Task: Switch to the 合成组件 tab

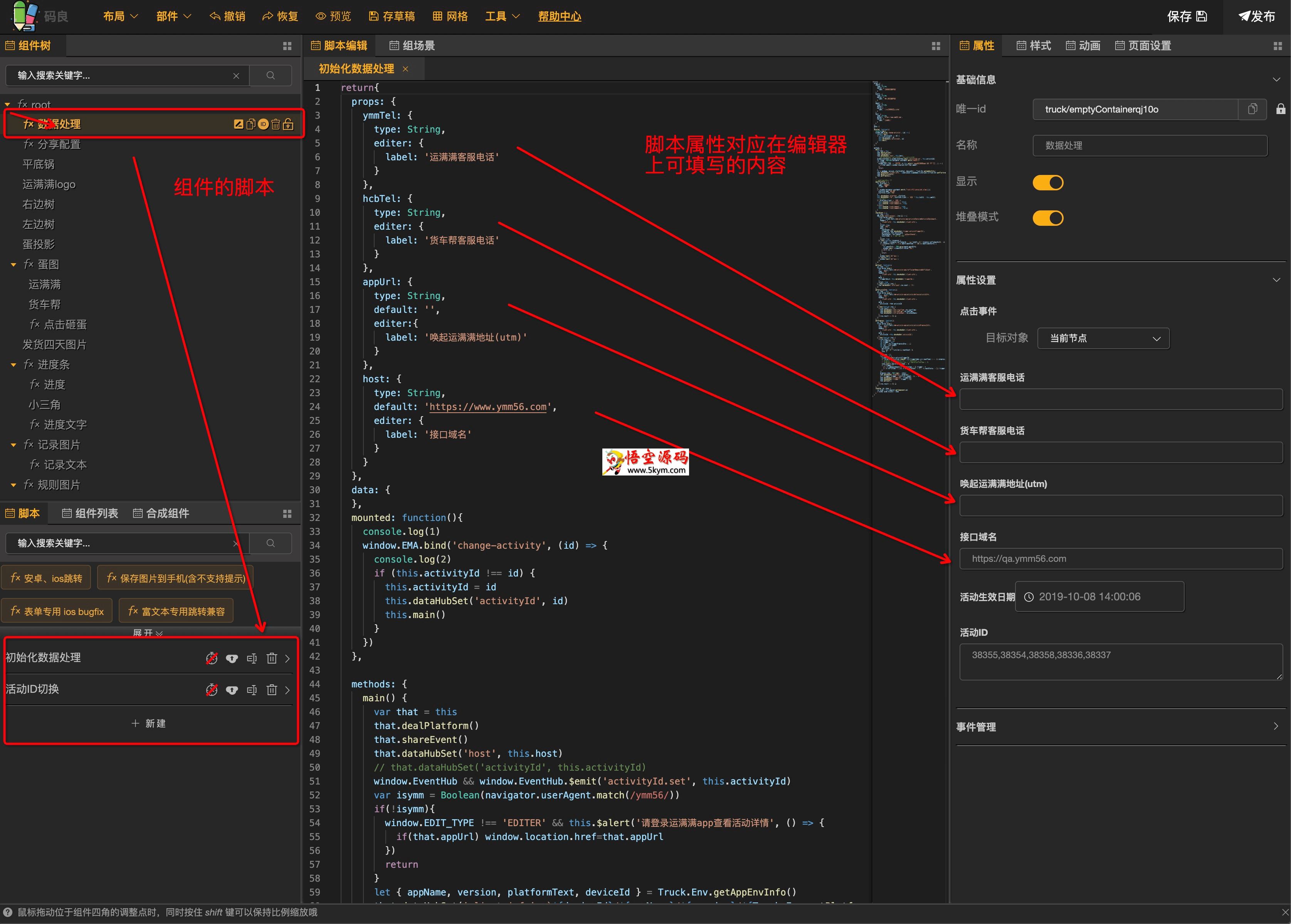Action: tap(161, 513)
